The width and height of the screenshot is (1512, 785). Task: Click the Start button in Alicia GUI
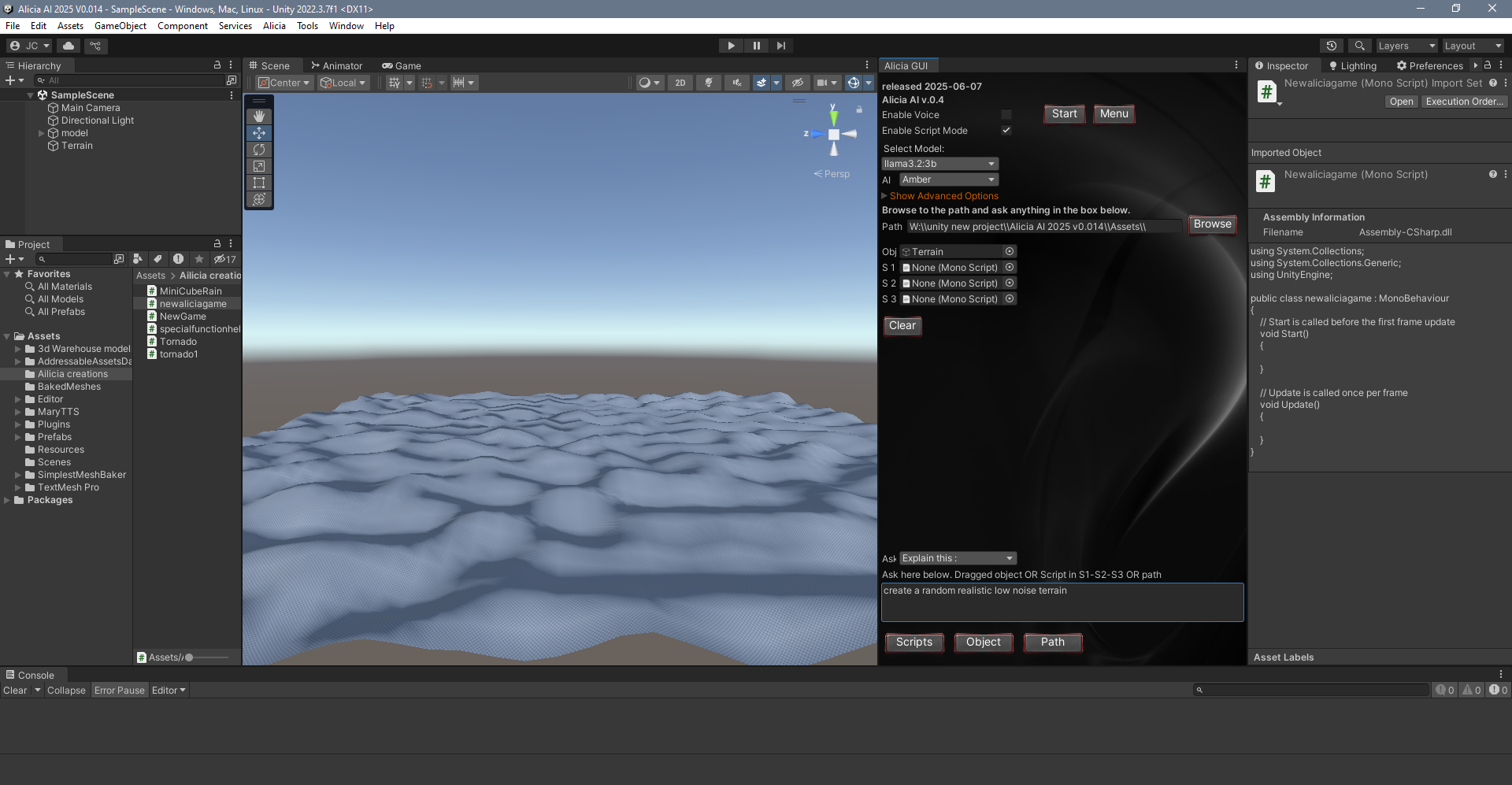coord(1064,114)
